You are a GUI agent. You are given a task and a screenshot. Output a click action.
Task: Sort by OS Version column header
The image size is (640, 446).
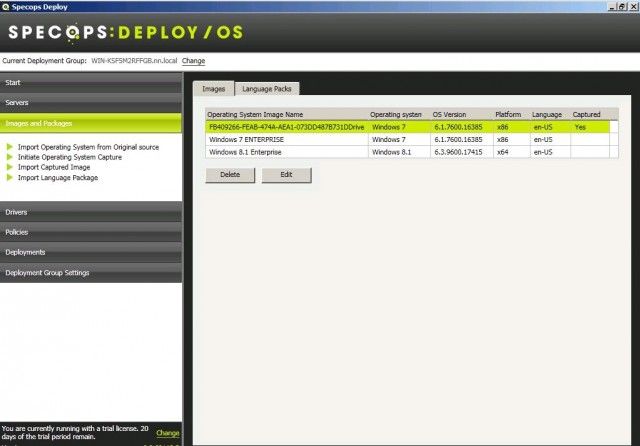pos(462,114)
